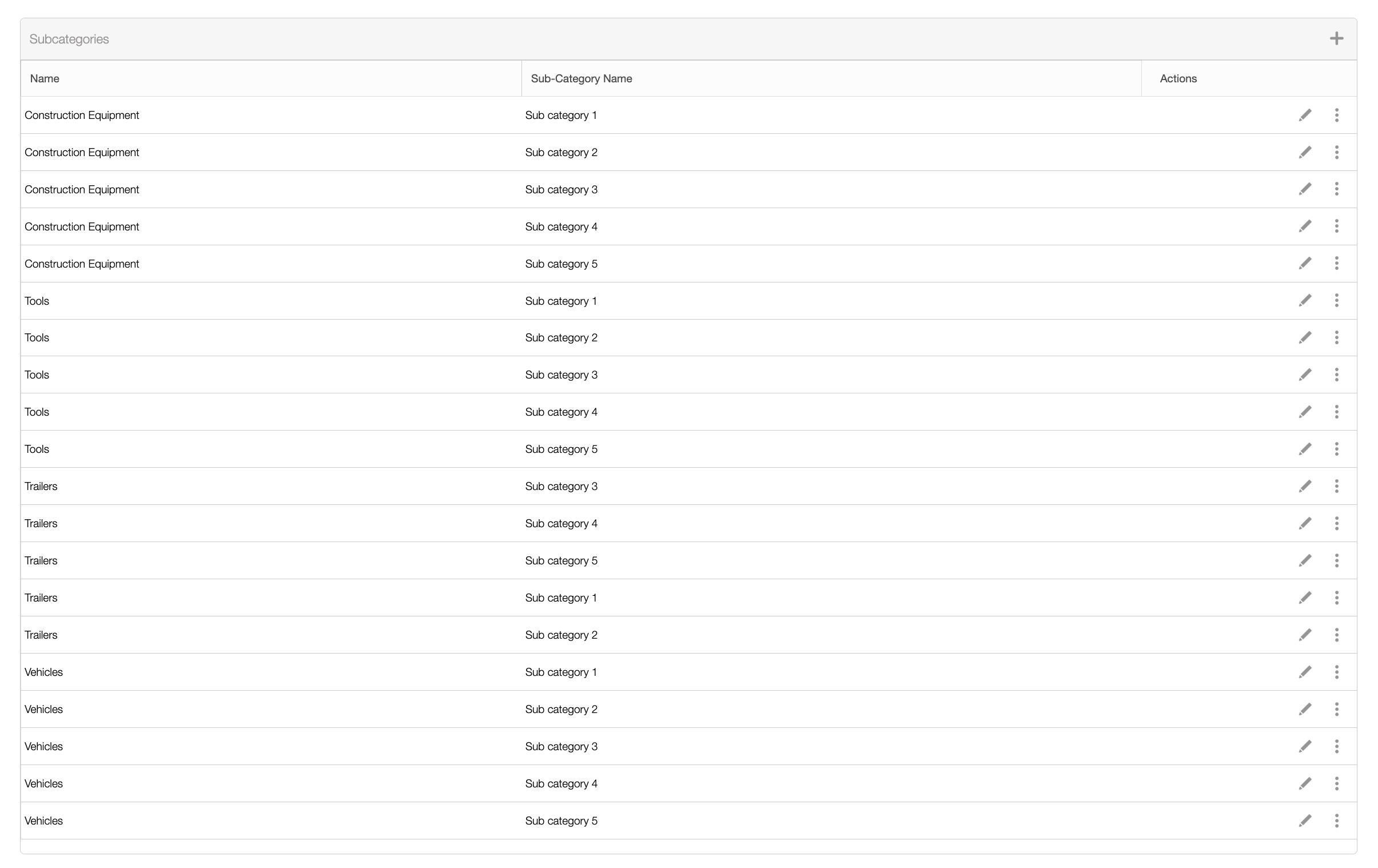Click edit pencil for Tools Sub category 5
Viewport: 1378px width, 868px height.
pyautogui.click(x=1305, y=449)
